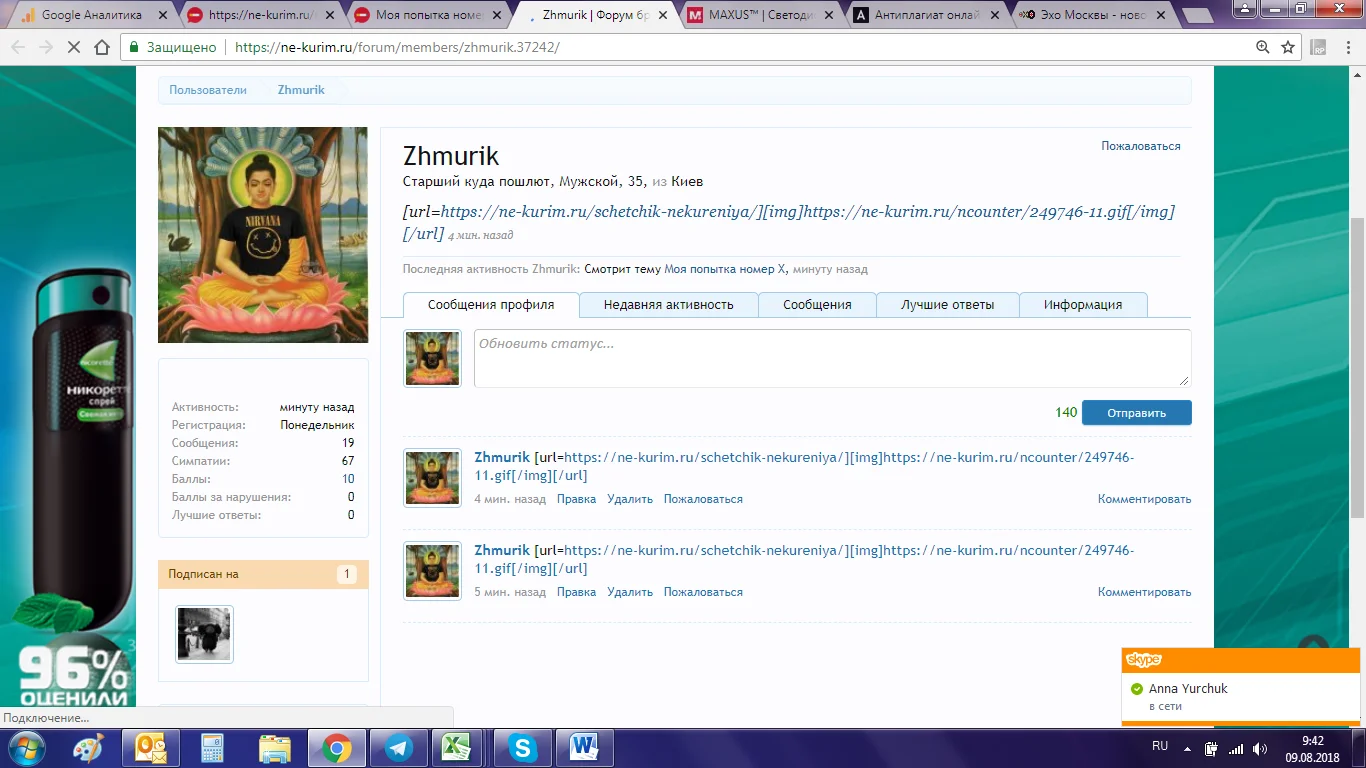1366x768 pixels.
Task: Show hidden system tray icons
Action: pyautogui.click(x=1187, y=748)
